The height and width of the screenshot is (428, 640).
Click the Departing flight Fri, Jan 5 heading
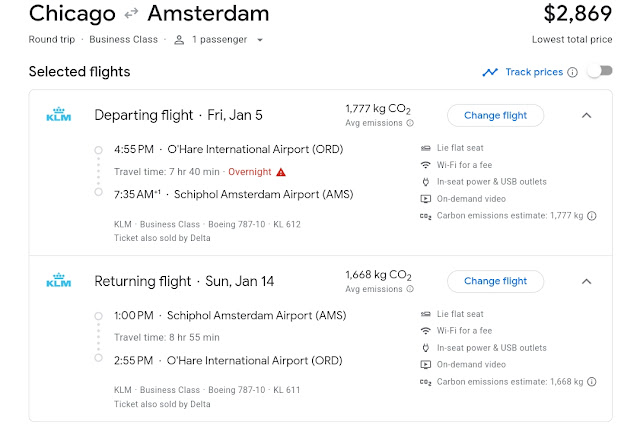tap(178, 115)
